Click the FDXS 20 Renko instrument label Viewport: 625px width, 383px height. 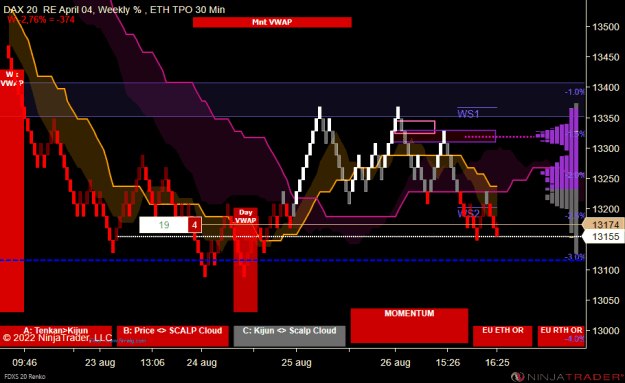(x=25, y=377)
